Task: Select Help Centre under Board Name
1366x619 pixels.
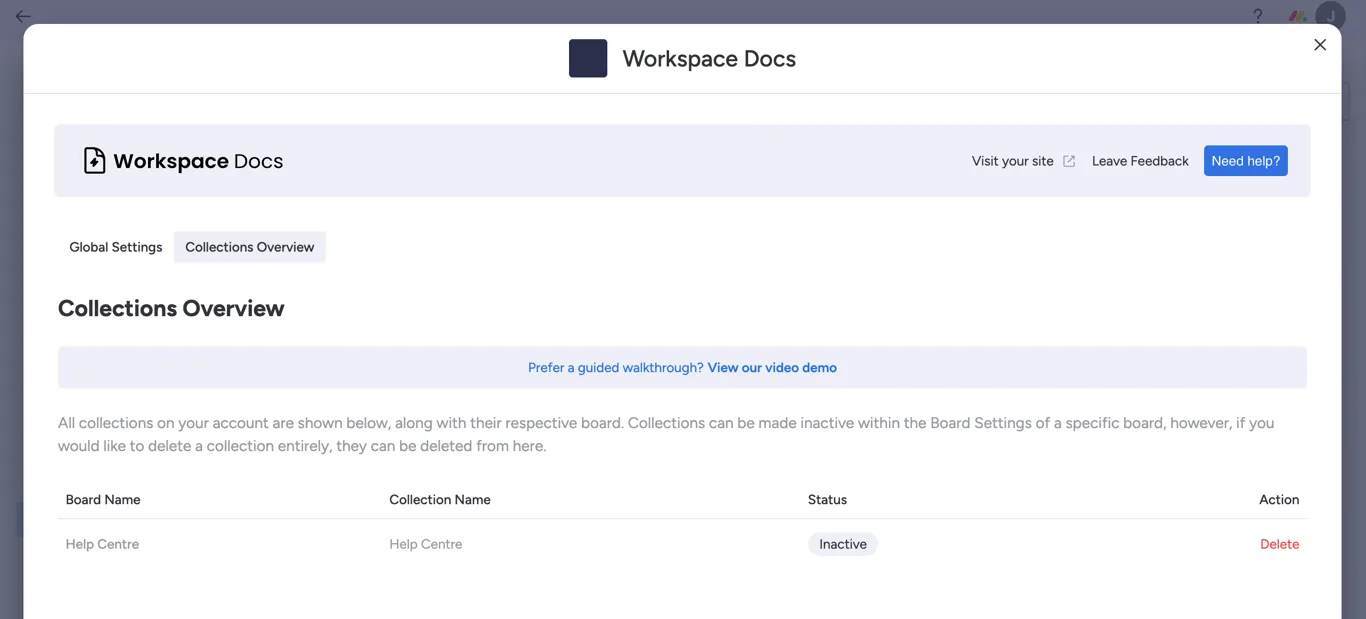Action: tap(102, 544)
